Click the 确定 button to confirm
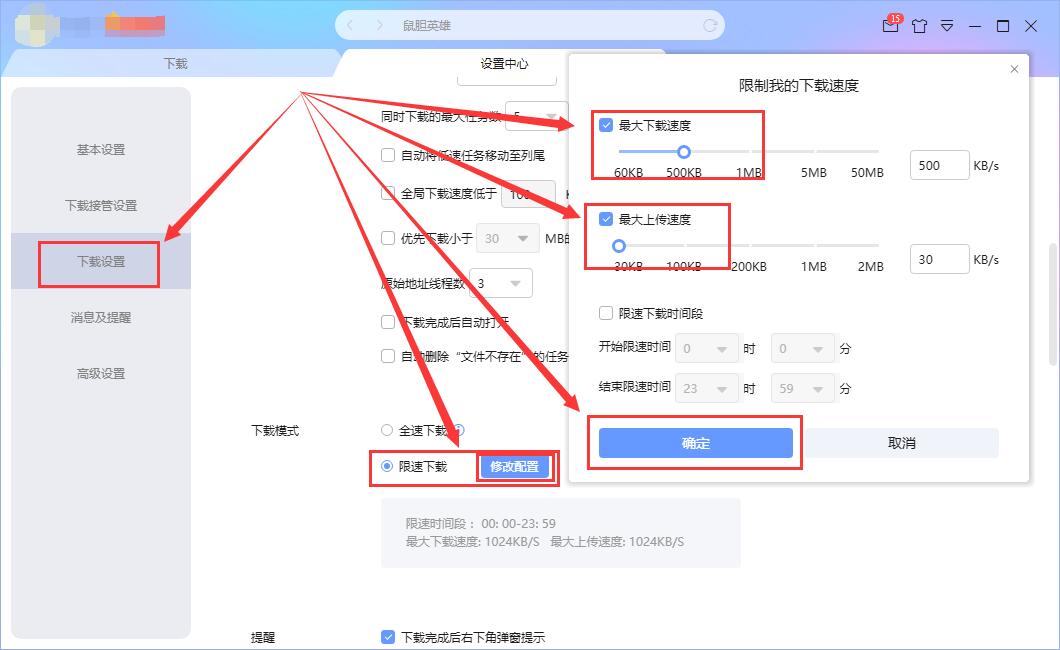The width and height of the screenshot is (1060, 650). 696,442
